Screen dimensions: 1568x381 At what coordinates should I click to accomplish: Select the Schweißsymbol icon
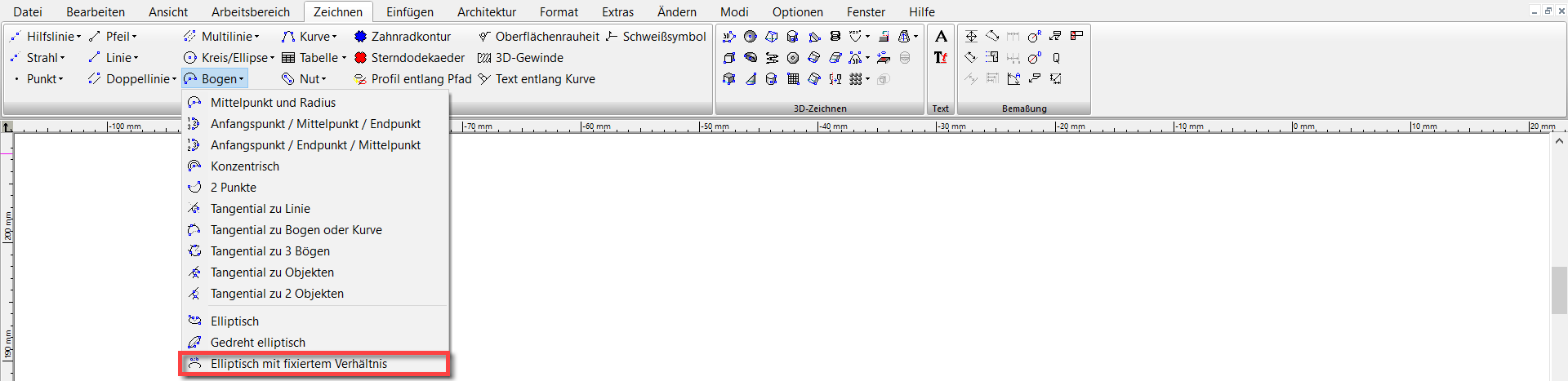[x=612, y=37]
